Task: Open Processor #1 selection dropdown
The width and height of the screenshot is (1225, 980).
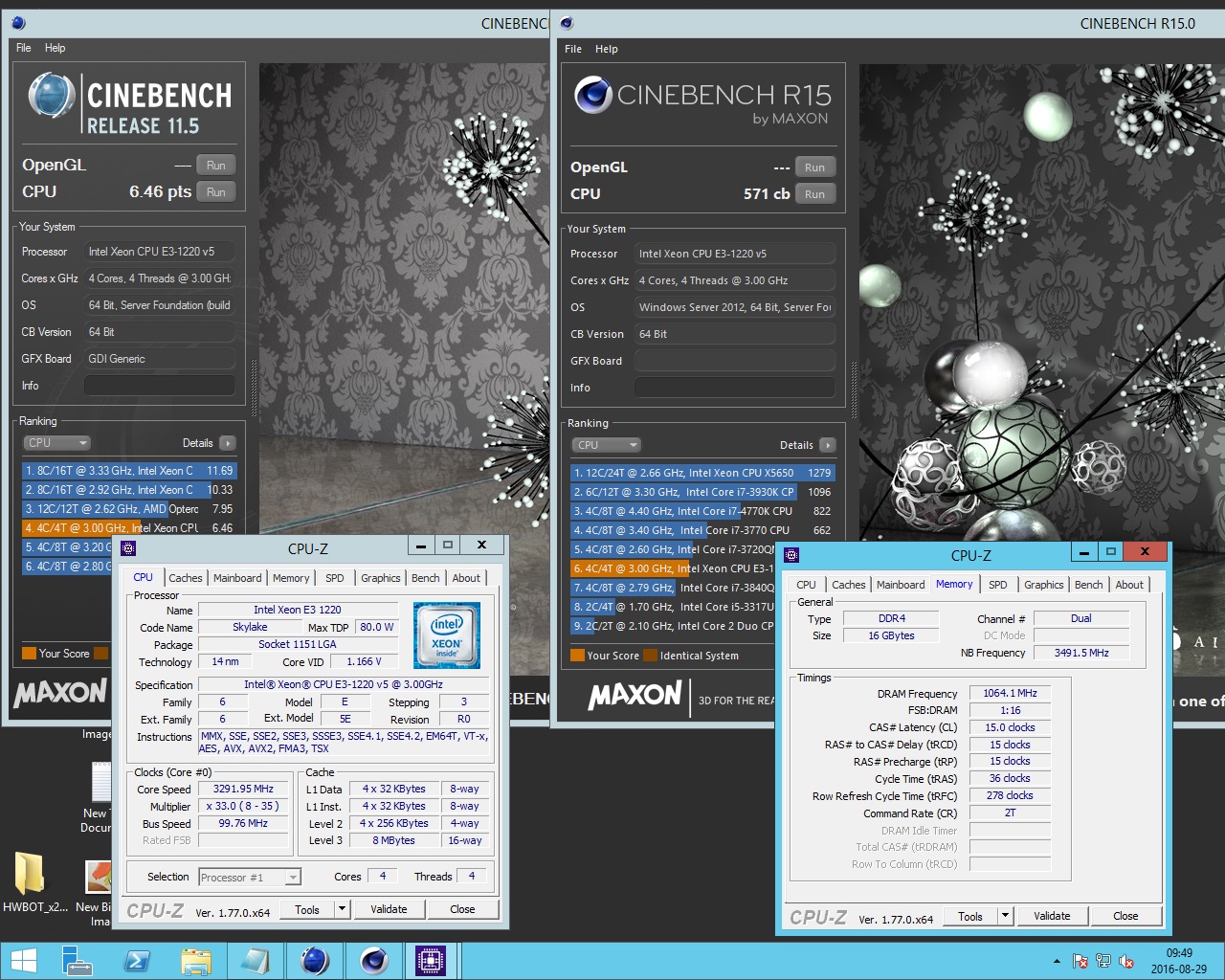Action: tap(250, 877)
